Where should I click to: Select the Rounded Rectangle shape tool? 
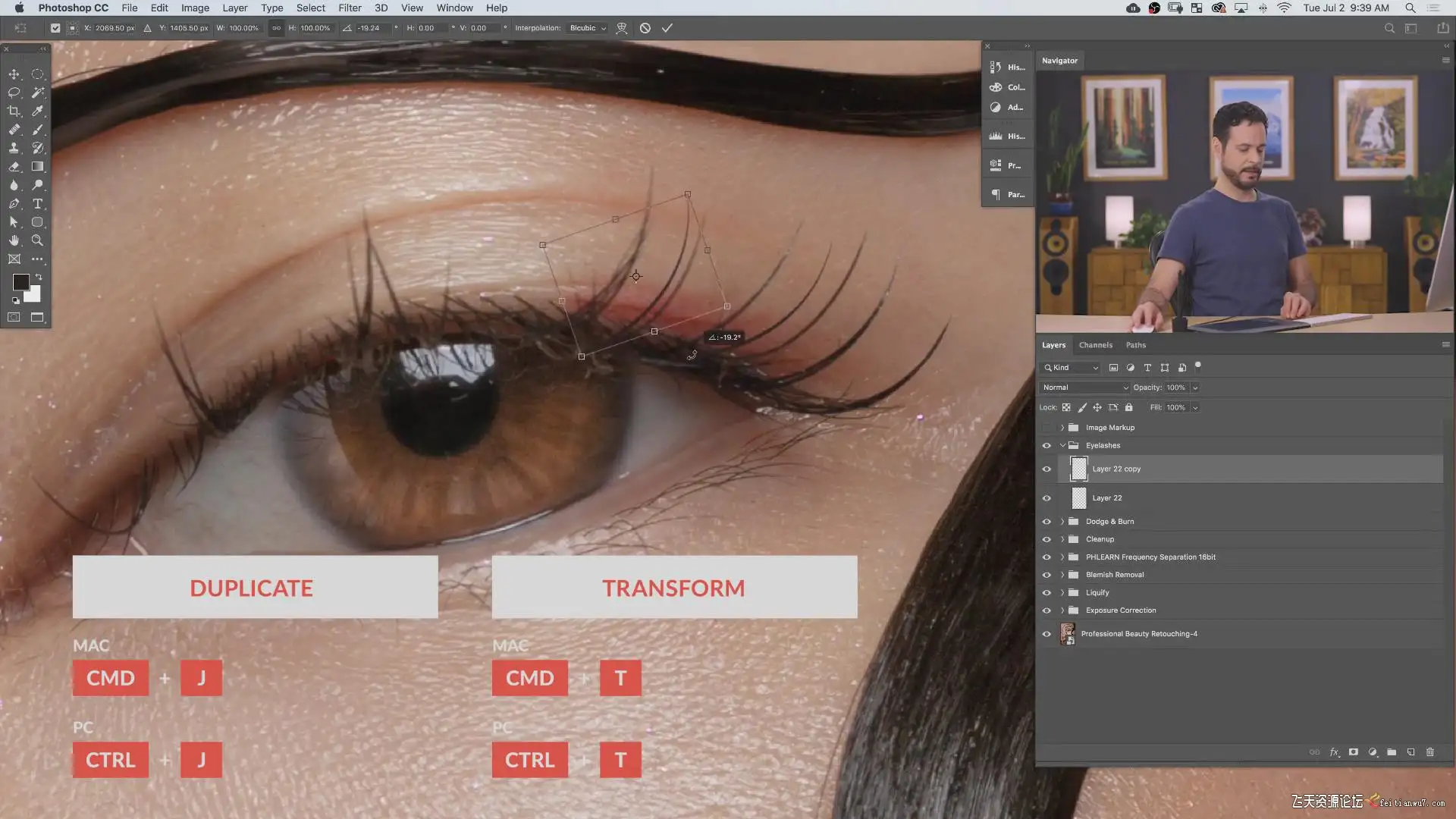click(37, 222)
